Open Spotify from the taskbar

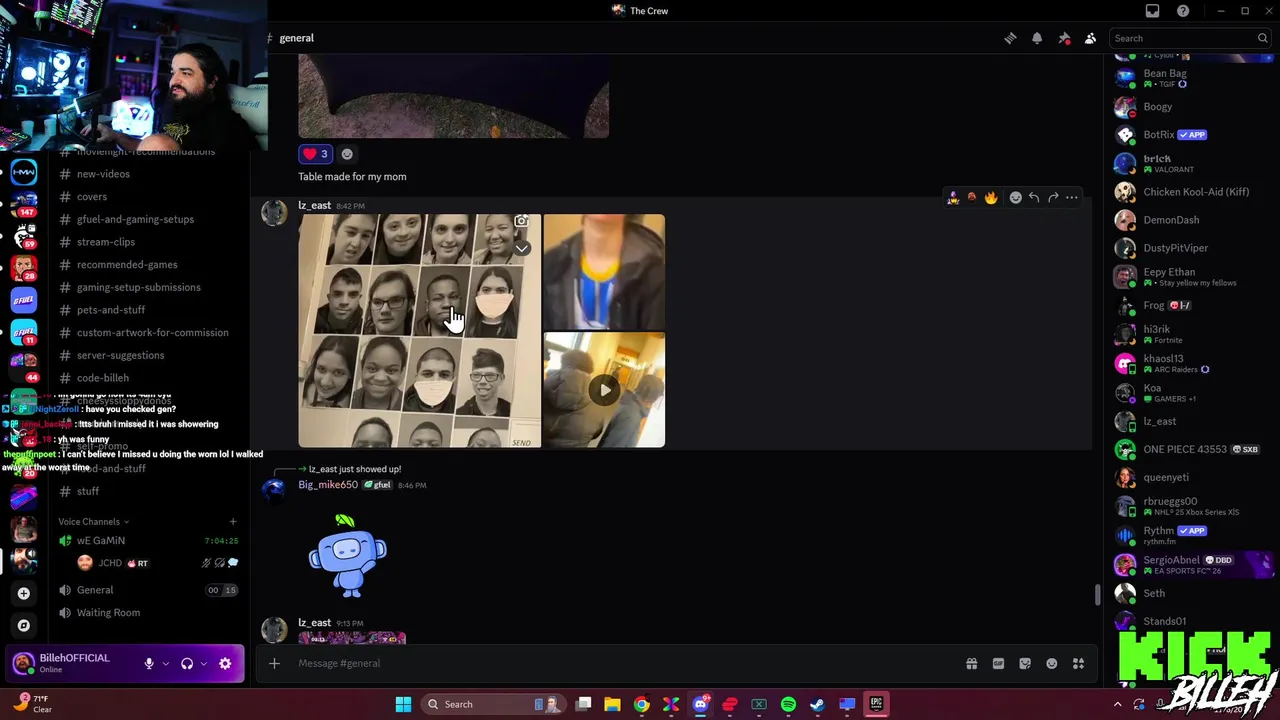pos(788,704)
